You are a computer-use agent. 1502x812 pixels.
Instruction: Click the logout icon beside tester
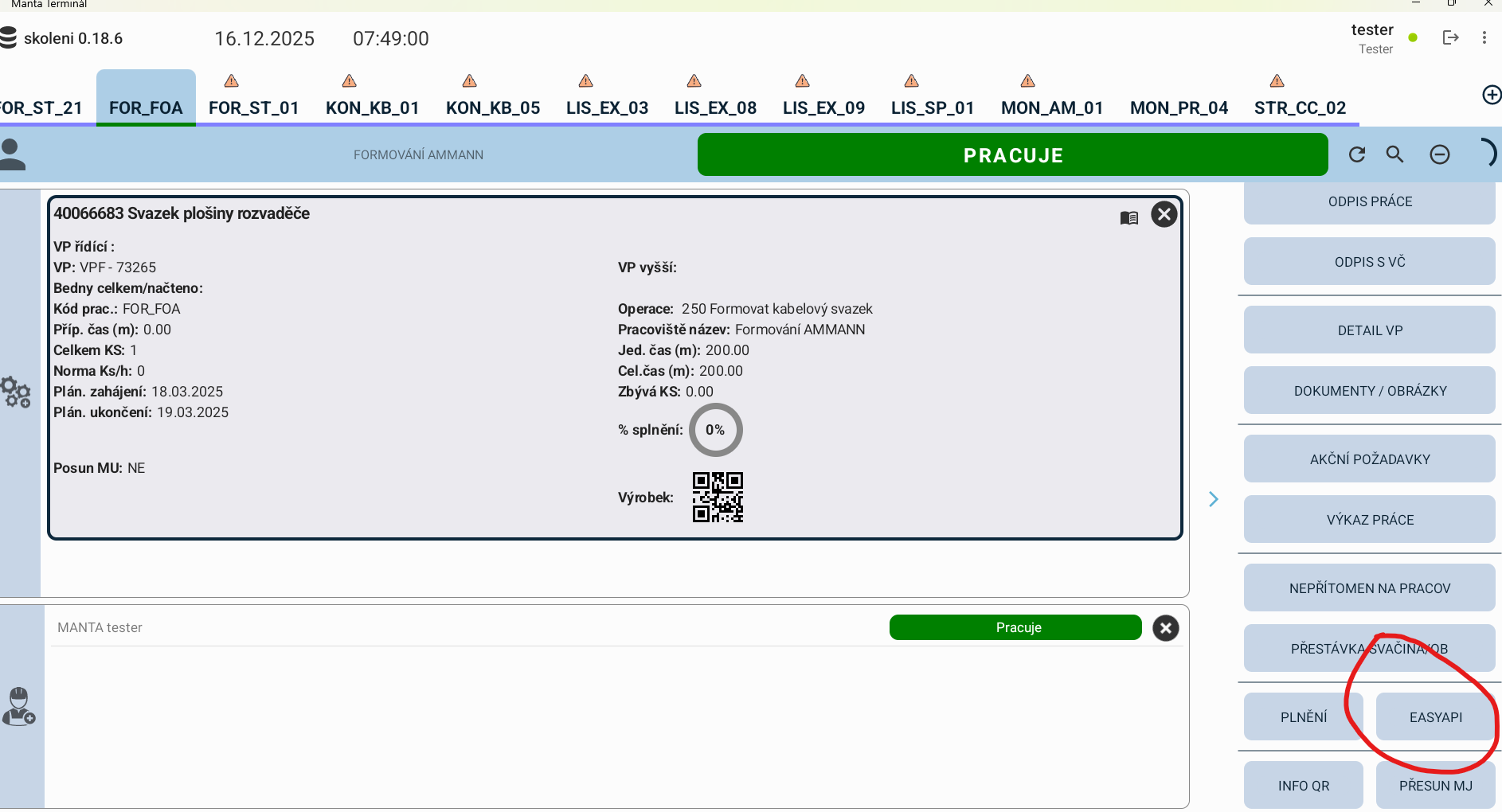click(x=1450, y=37)
